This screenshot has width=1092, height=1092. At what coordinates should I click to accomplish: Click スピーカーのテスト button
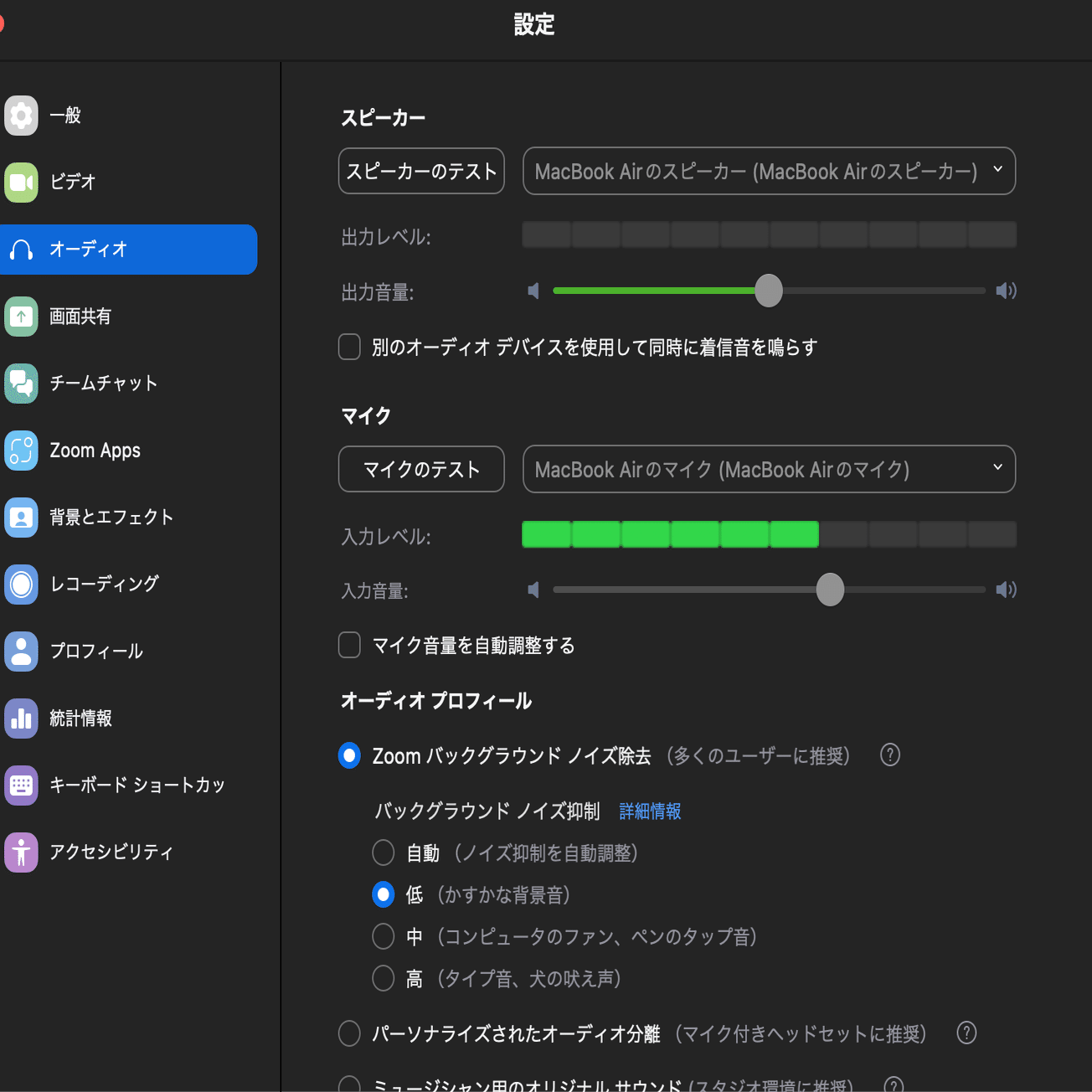(421, 171)
